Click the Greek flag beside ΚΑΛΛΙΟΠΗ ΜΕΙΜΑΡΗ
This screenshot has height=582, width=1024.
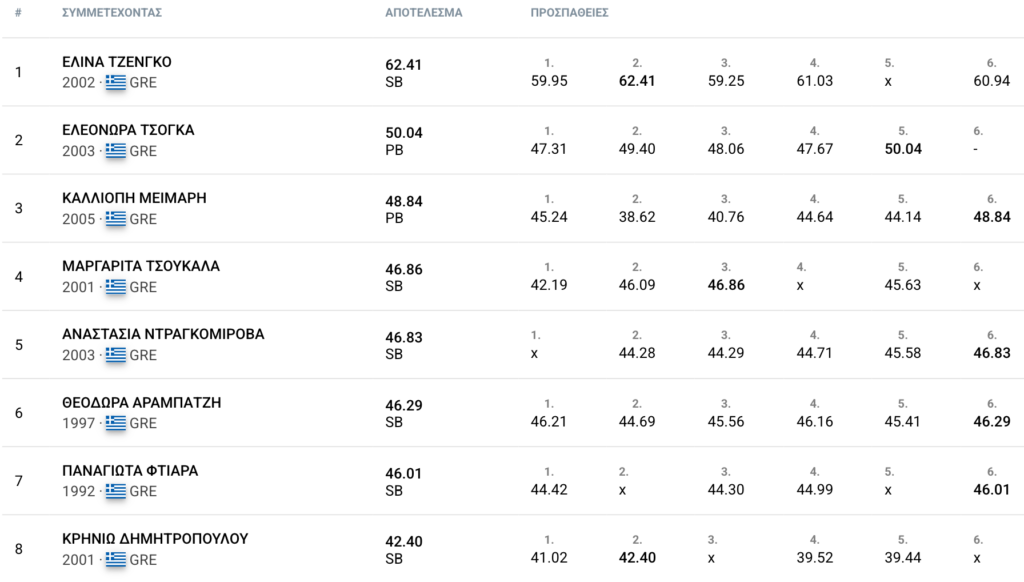tap(116, 218)
